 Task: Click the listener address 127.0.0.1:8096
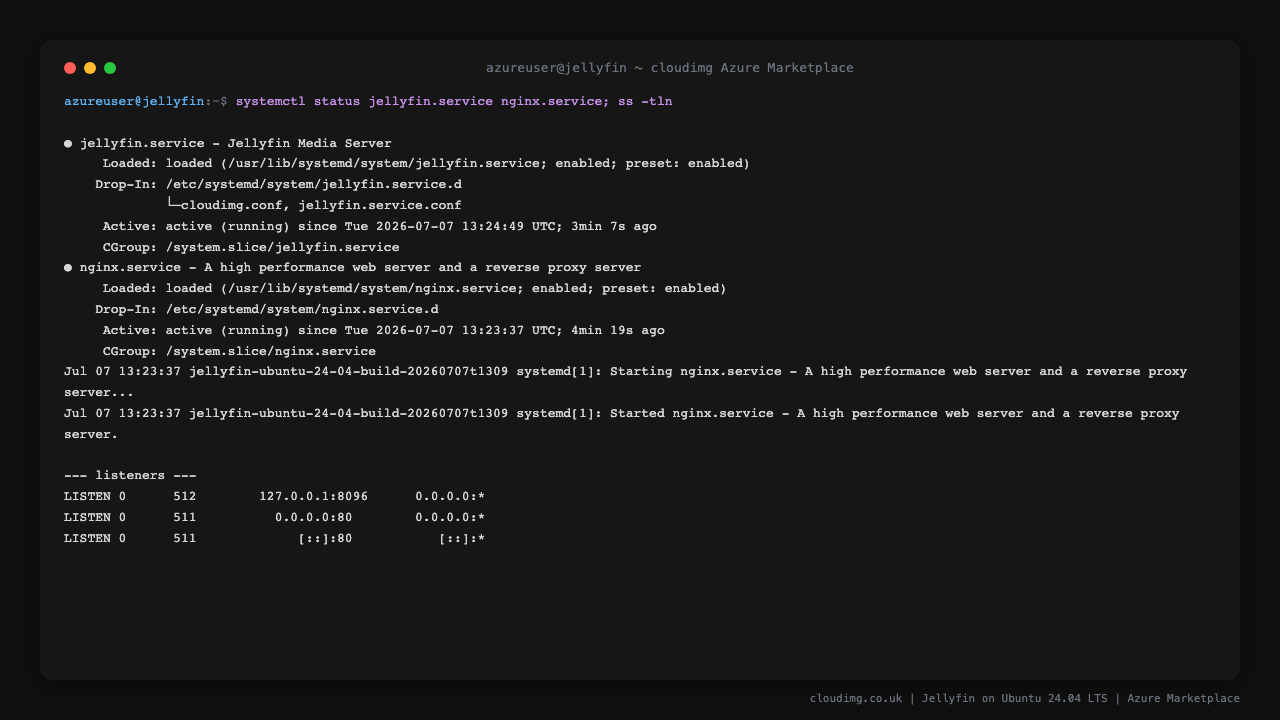tap(314, 496)
